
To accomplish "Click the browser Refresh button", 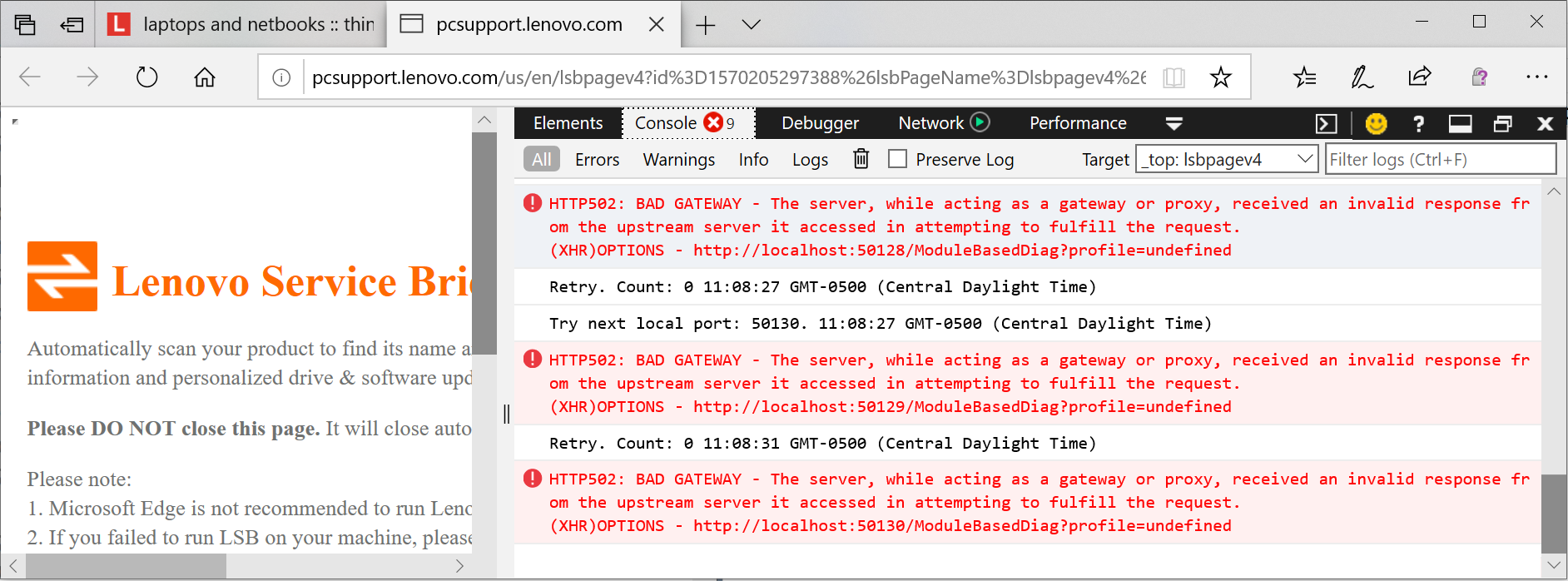I will point(146,77).
